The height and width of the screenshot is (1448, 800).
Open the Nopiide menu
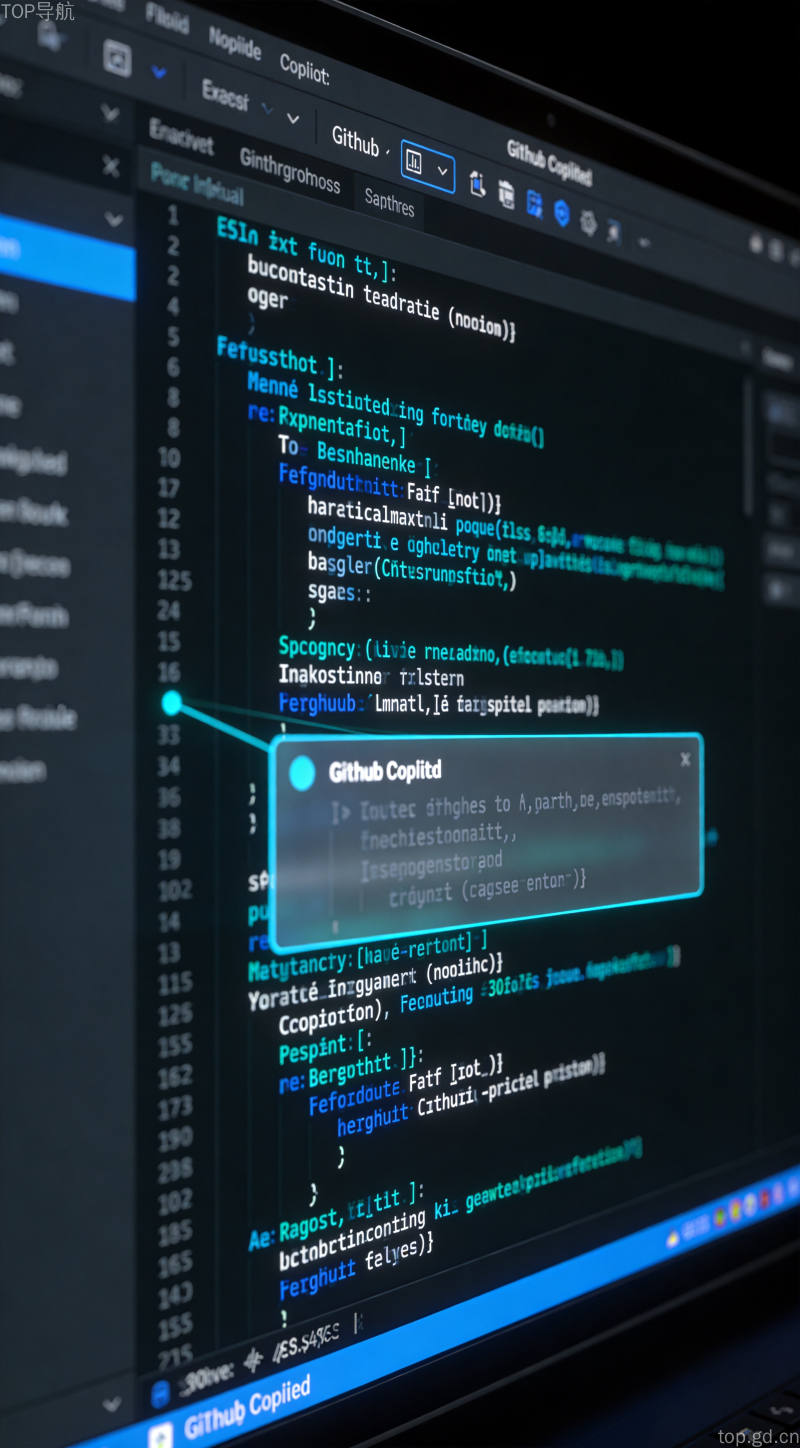235,43
